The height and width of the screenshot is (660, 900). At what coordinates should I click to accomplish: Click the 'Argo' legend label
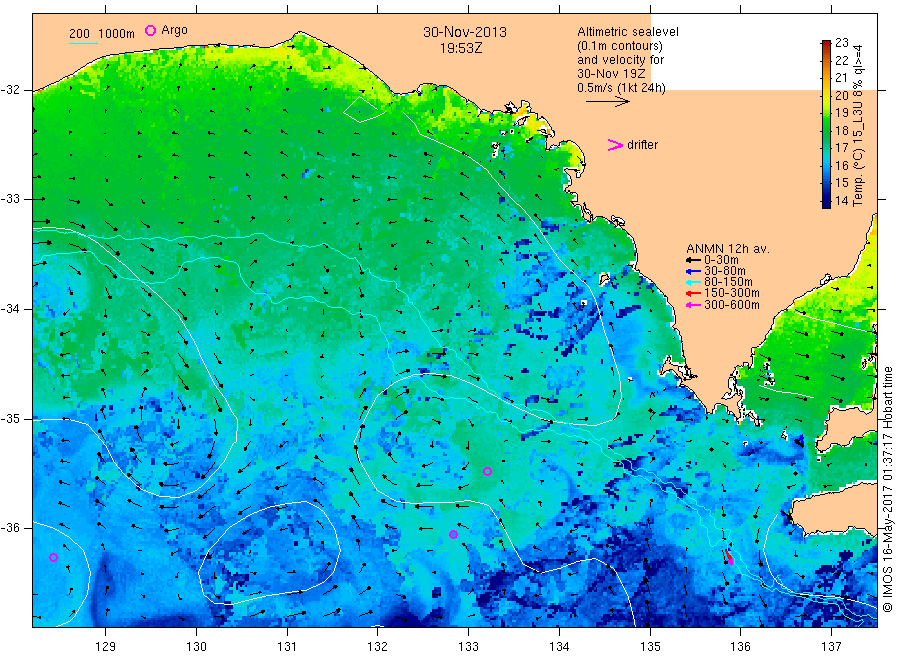point(174,30)
